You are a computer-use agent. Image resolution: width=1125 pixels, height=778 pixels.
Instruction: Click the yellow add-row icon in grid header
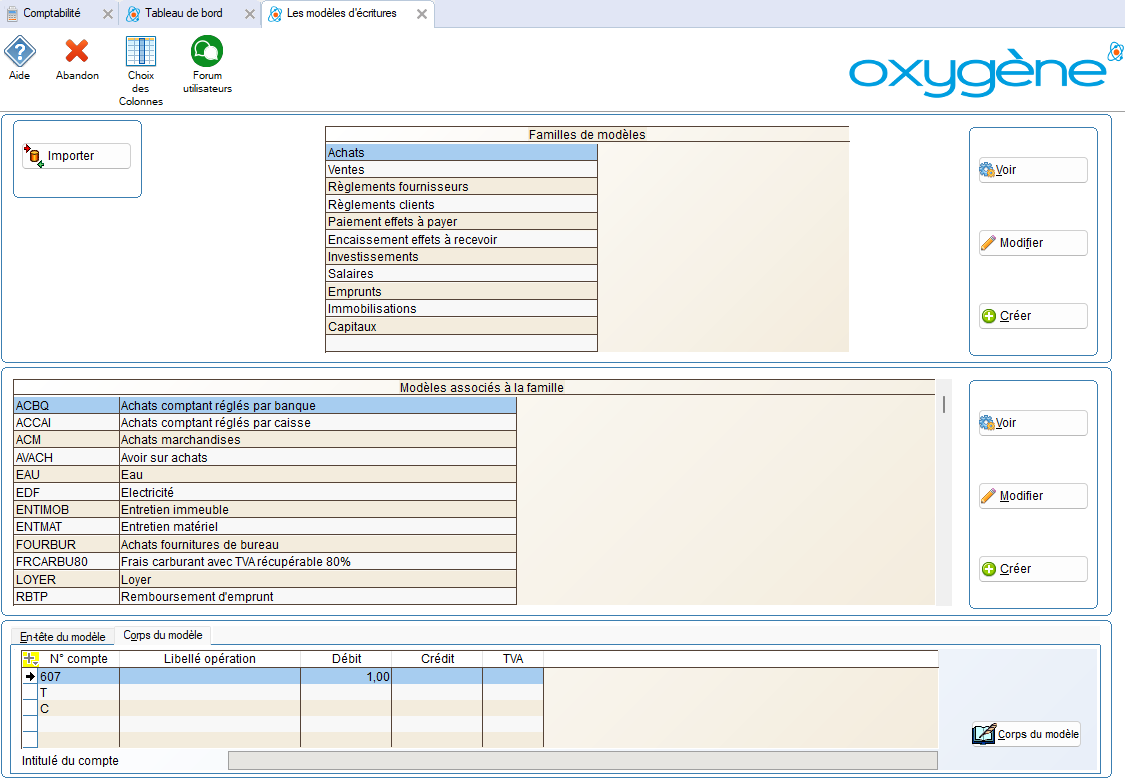pyautogui.click(x=30, y=659)
